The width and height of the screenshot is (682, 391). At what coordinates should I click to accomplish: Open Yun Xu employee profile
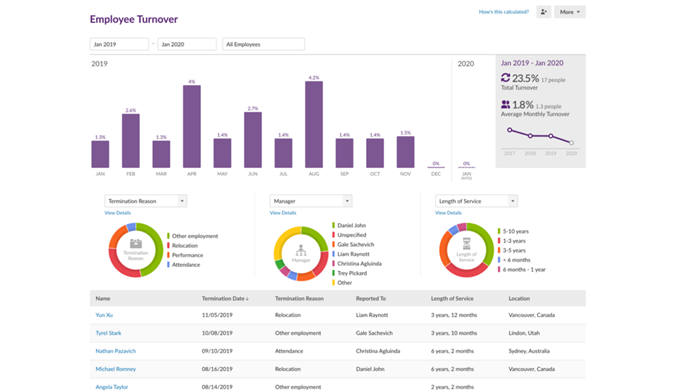(104, 315)
